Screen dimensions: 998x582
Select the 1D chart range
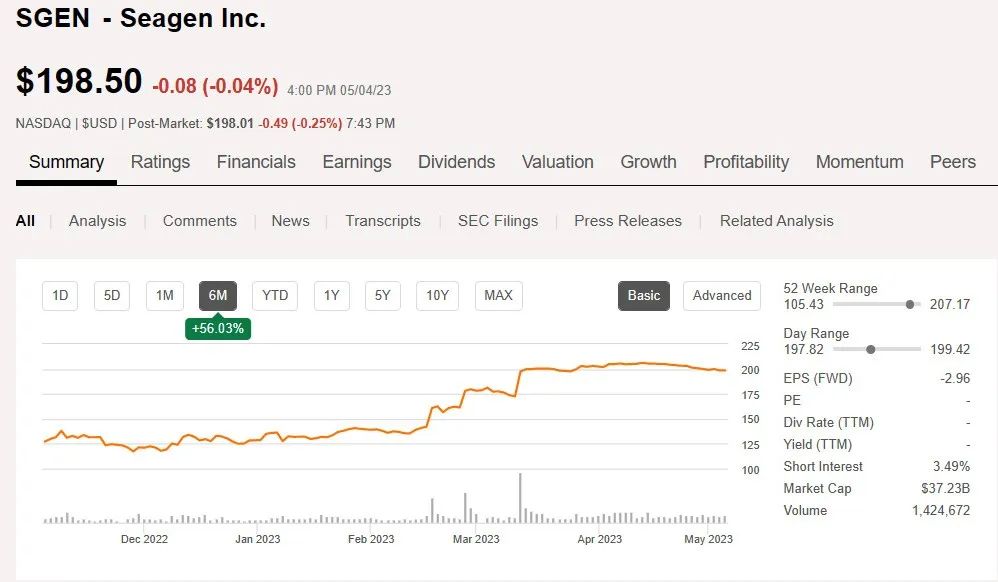pyautogui.click(x=60, y=295)
